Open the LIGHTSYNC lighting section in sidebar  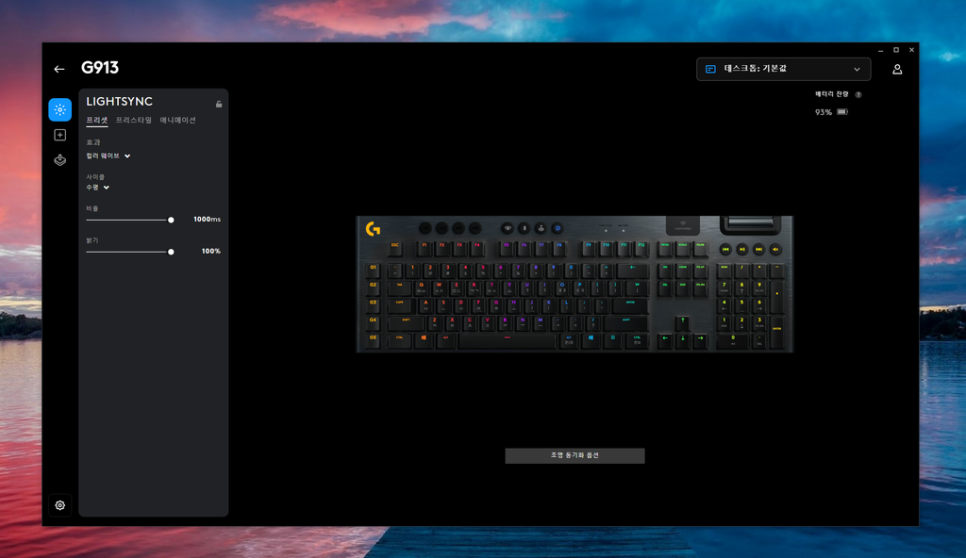(60, 110)
